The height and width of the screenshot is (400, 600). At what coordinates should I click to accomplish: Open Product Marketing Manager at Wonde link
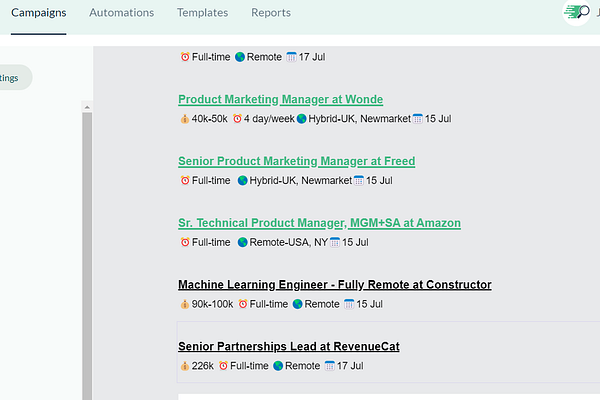pyautogui.click(x=280, y=100)
